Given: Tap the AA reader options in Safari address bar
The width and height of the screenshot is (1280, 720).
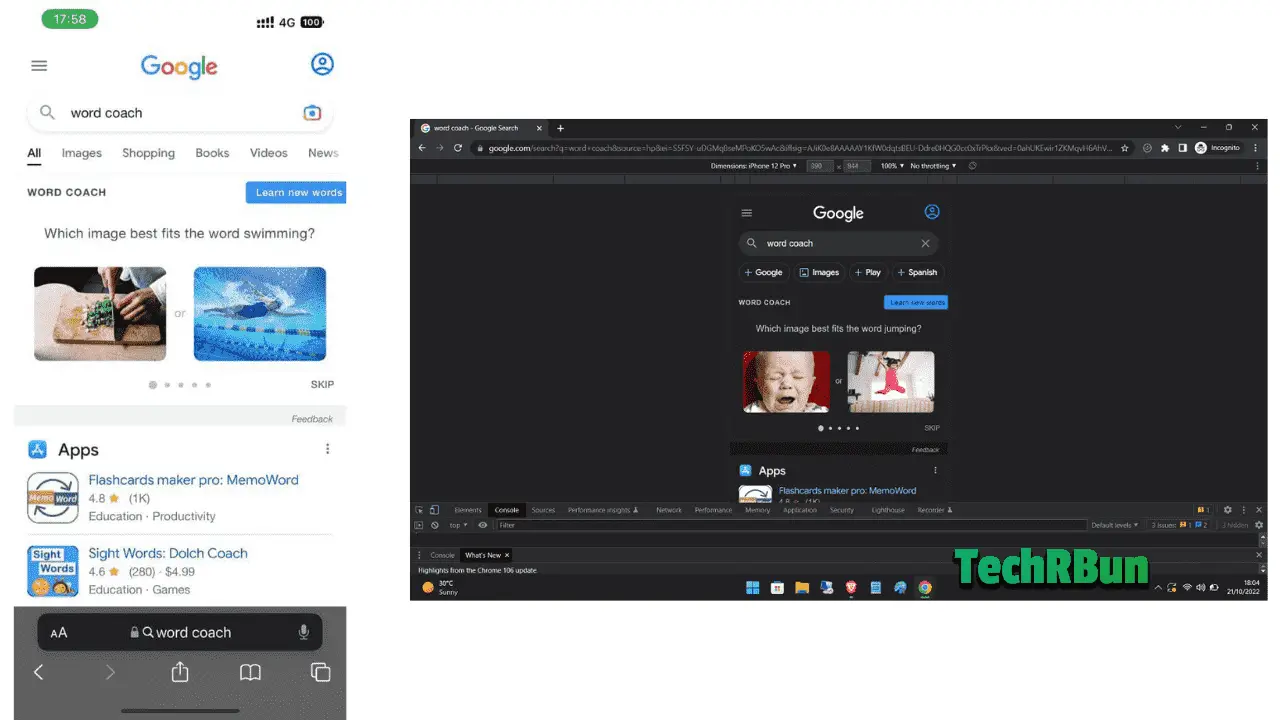Looking at the screenshot, I should [x=59, y=633].
